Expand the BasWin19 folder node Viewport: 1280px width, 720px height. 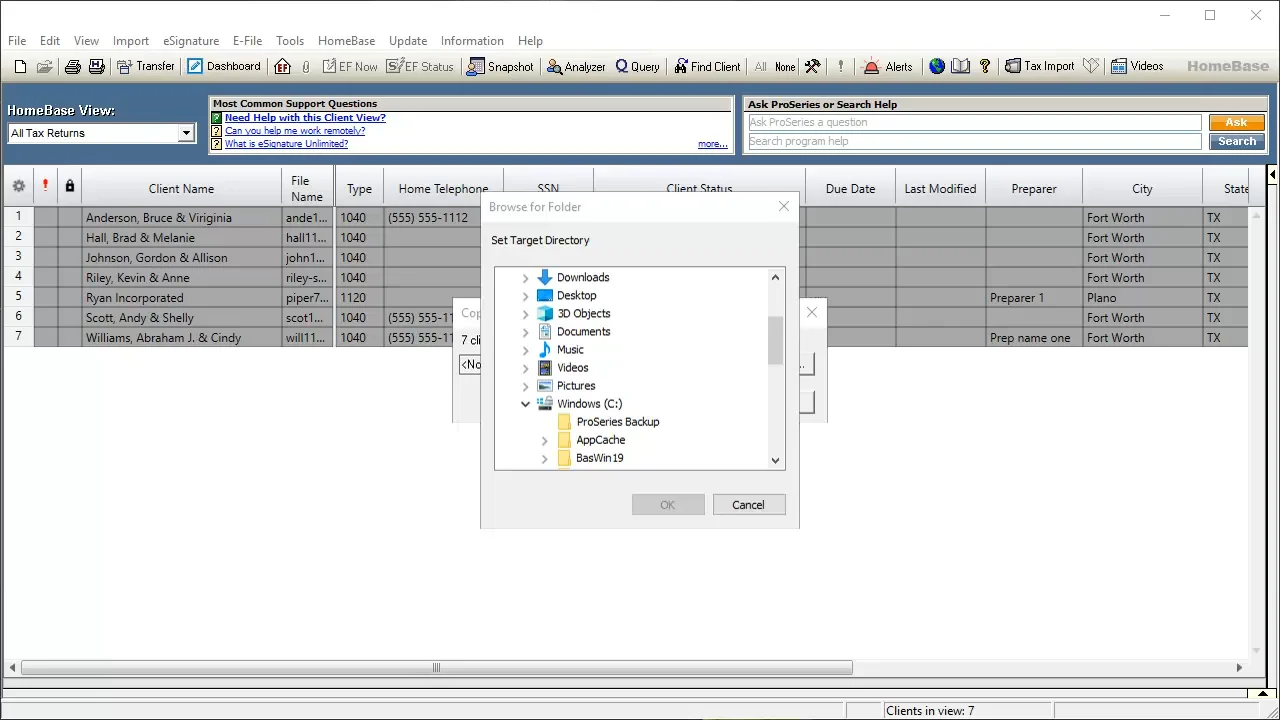[545, 458]
